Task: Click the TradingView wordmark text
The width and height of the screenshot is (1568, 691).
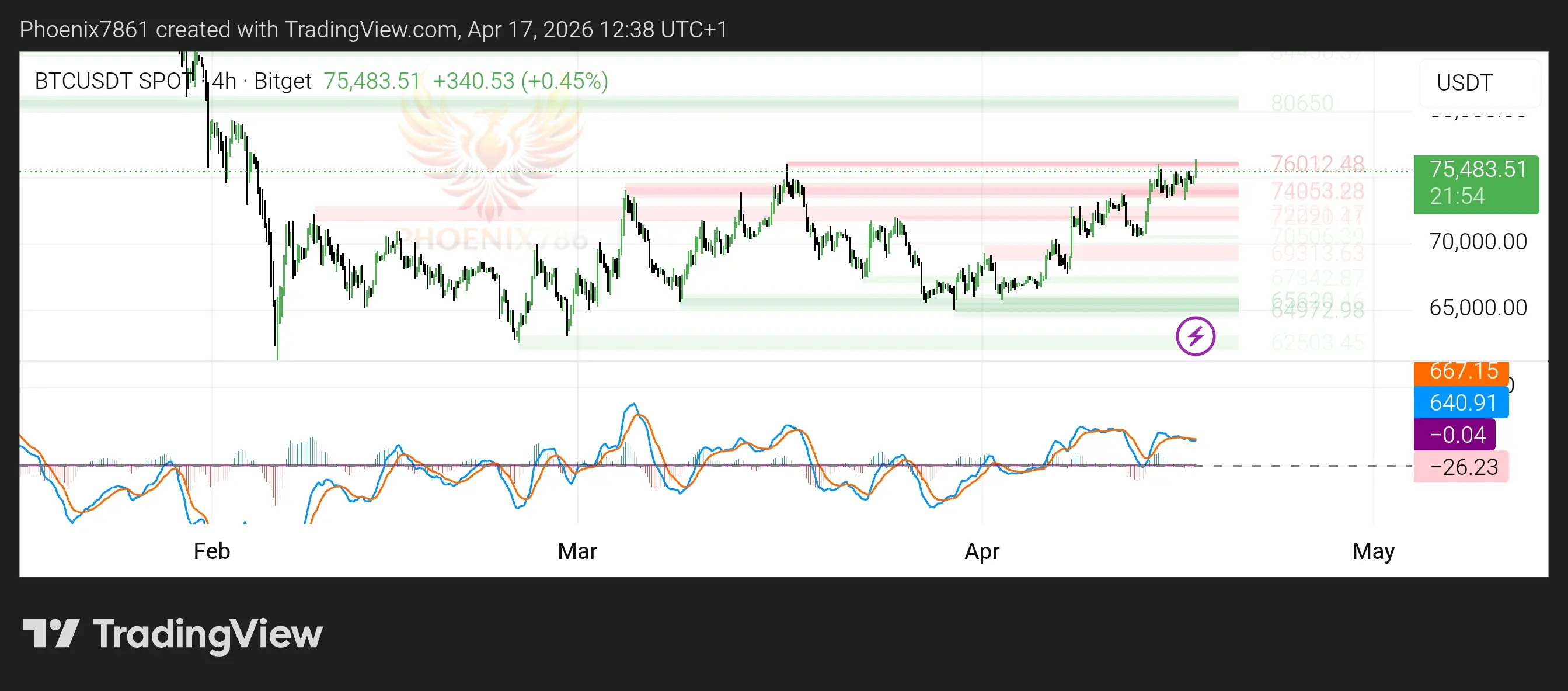Action: coord(207,634)
